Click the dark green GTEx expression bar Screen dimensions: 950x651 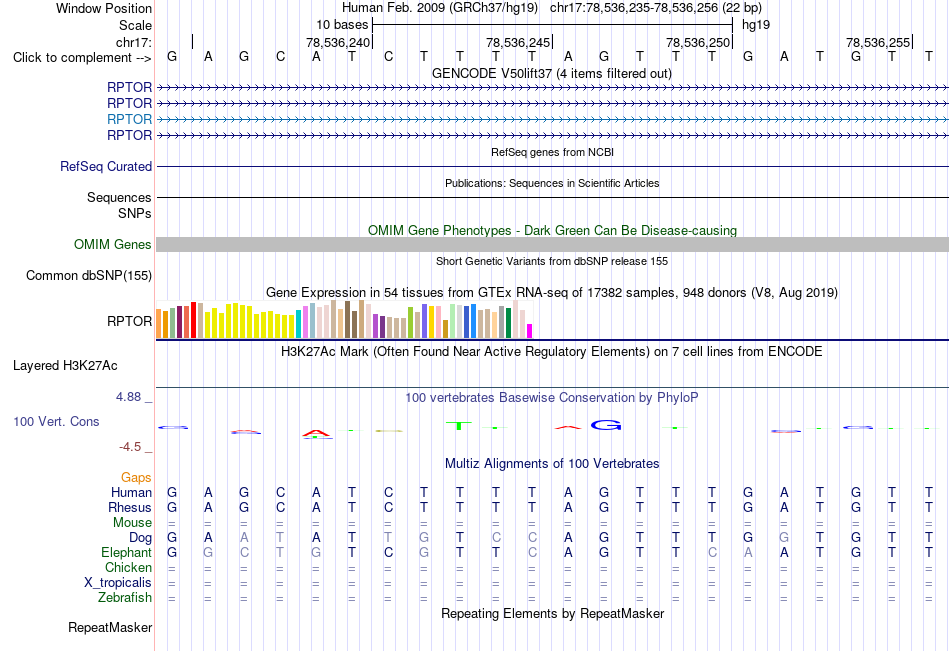[x=508, y=323]
